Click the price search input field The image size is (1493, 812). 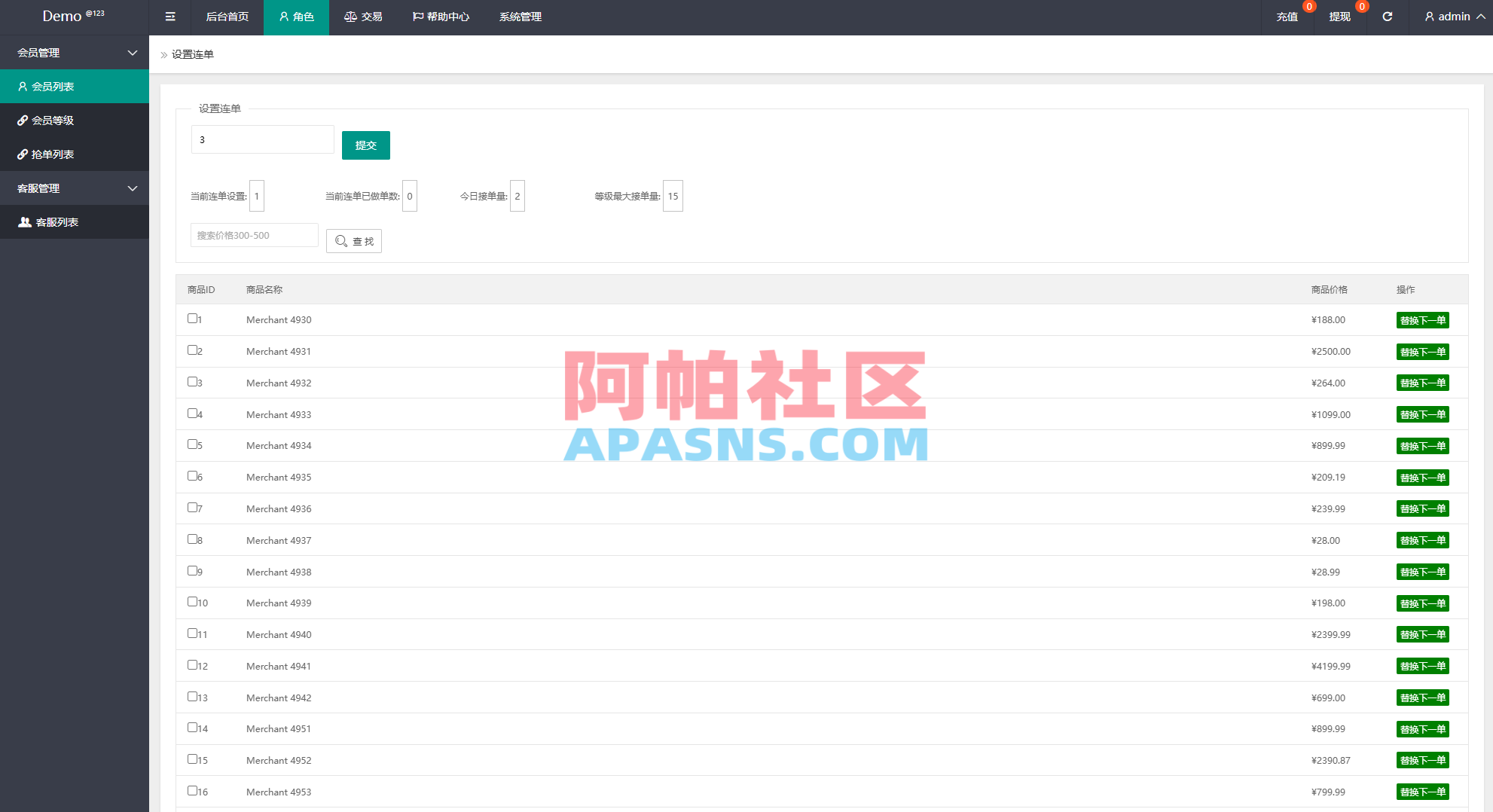254,234
